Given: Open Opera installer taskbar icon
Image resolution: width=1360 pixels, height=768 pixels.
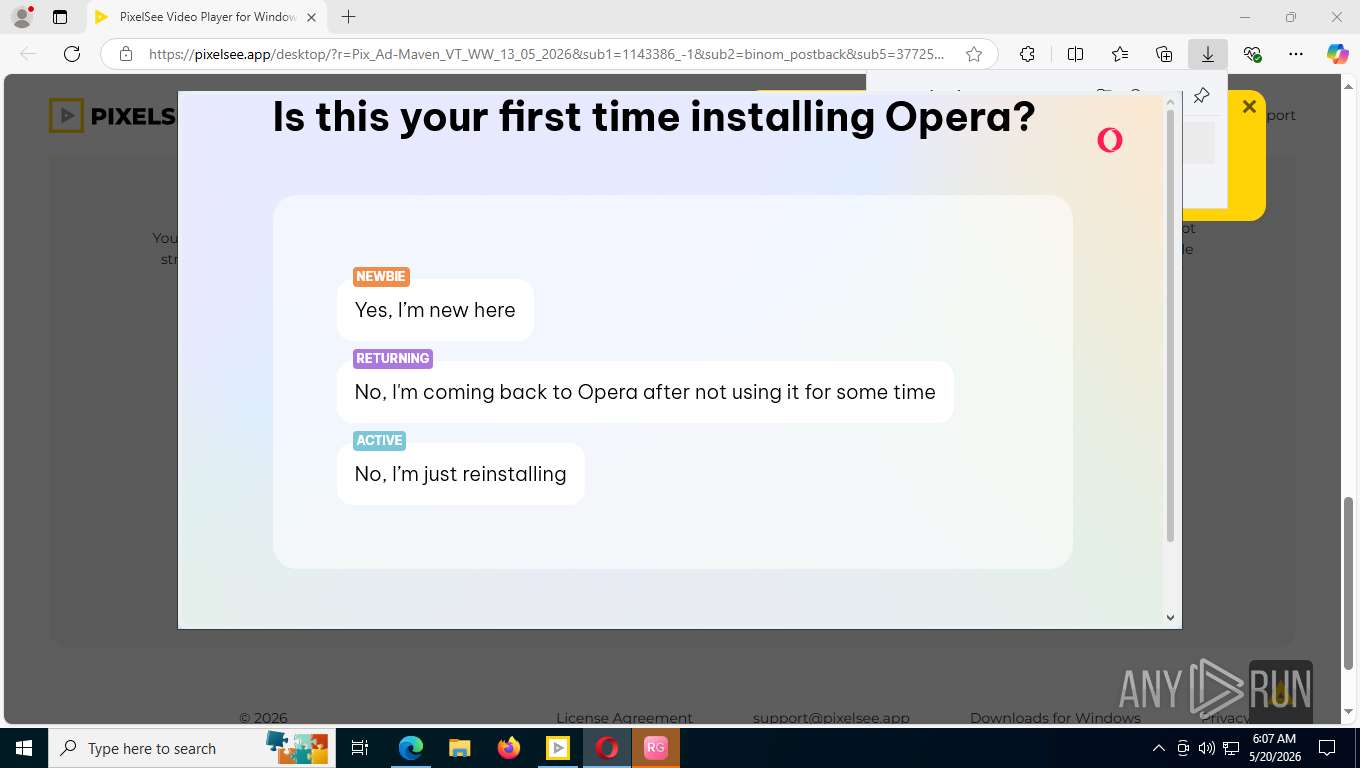Looking at the screenshot, I should click(607, 748).
